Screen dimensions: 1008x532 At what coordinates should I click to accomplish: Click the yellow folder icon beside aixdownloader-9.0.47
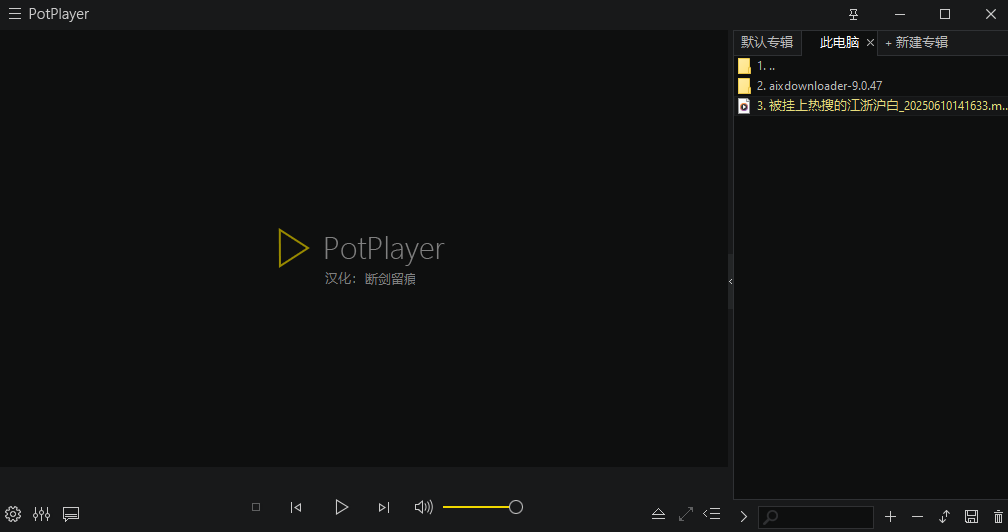[x=744, y=85]
